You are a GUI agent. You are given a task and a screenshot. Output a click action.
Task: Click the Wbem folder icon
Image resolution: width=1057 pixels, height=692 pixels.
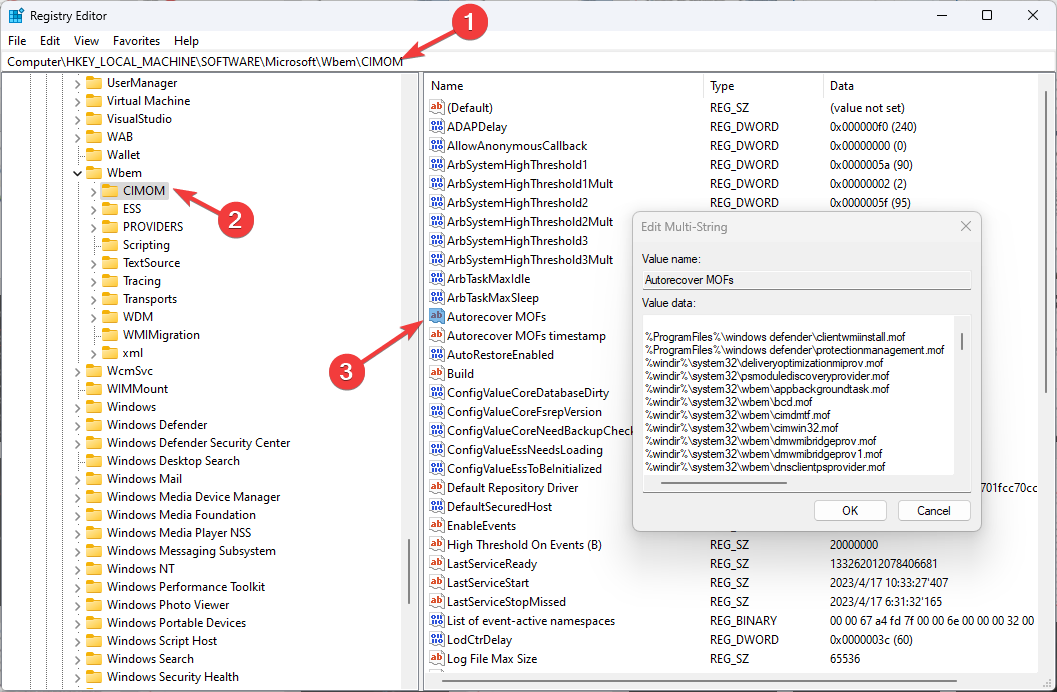(x=94, y=172)
